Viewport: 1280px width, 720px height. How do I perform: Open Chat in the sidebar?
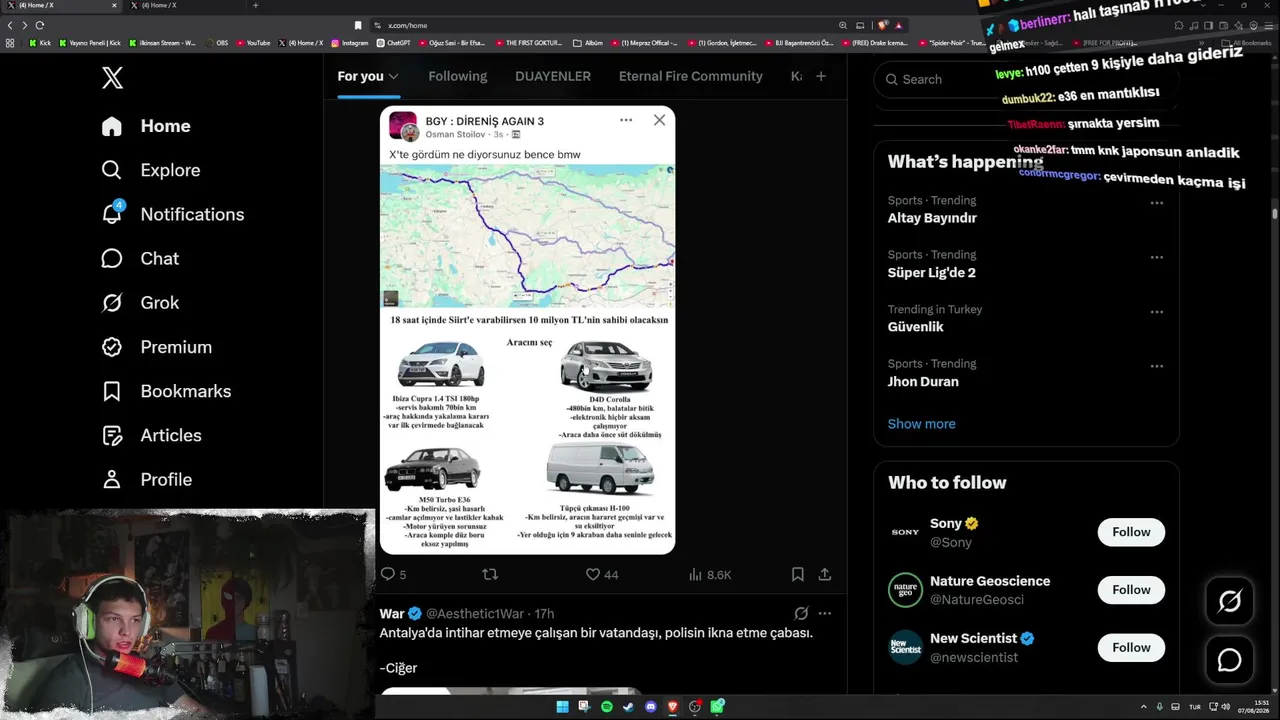pyautogui.click(x=140, y=258)
